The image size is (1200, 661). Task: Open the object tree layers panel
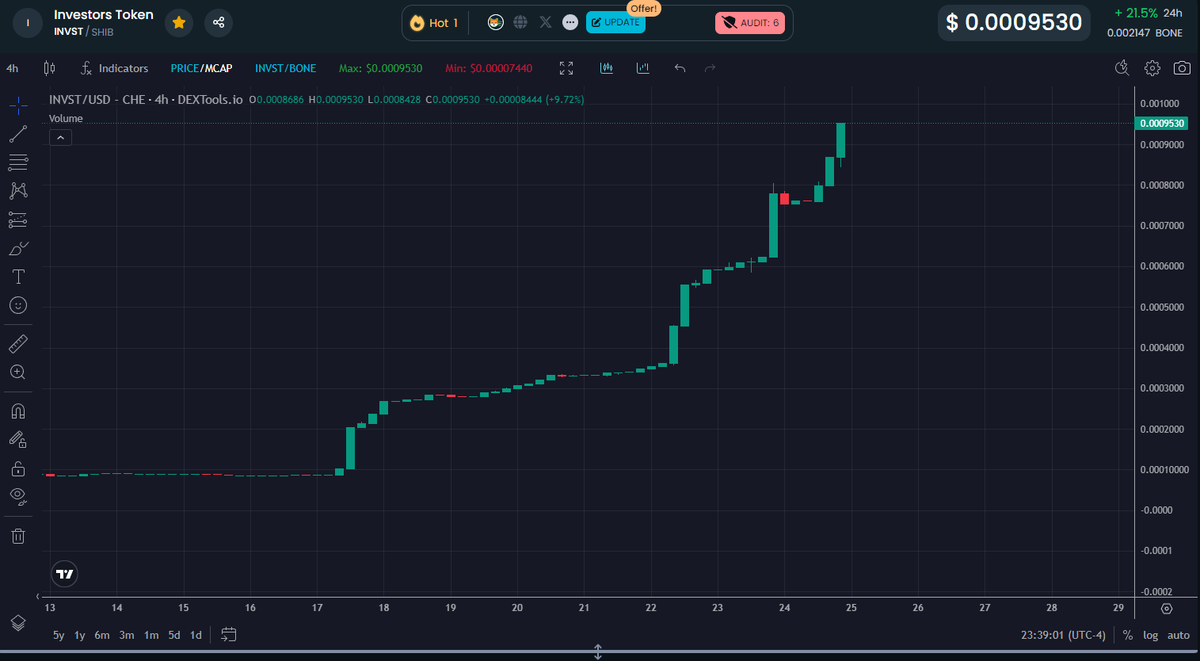18,622
